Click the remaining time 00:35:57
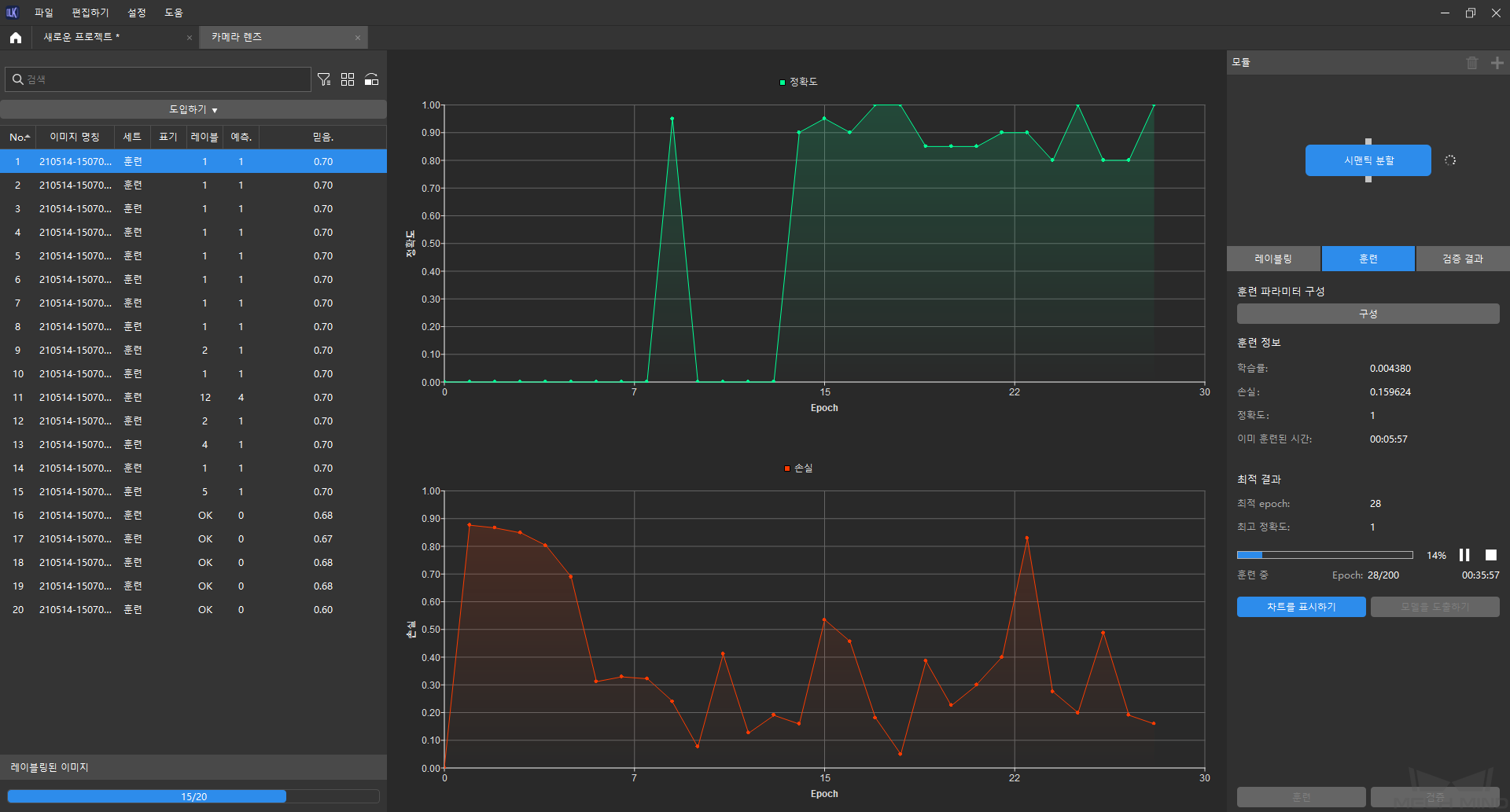Viewport: 1510px width, 812px height. 1481,575
